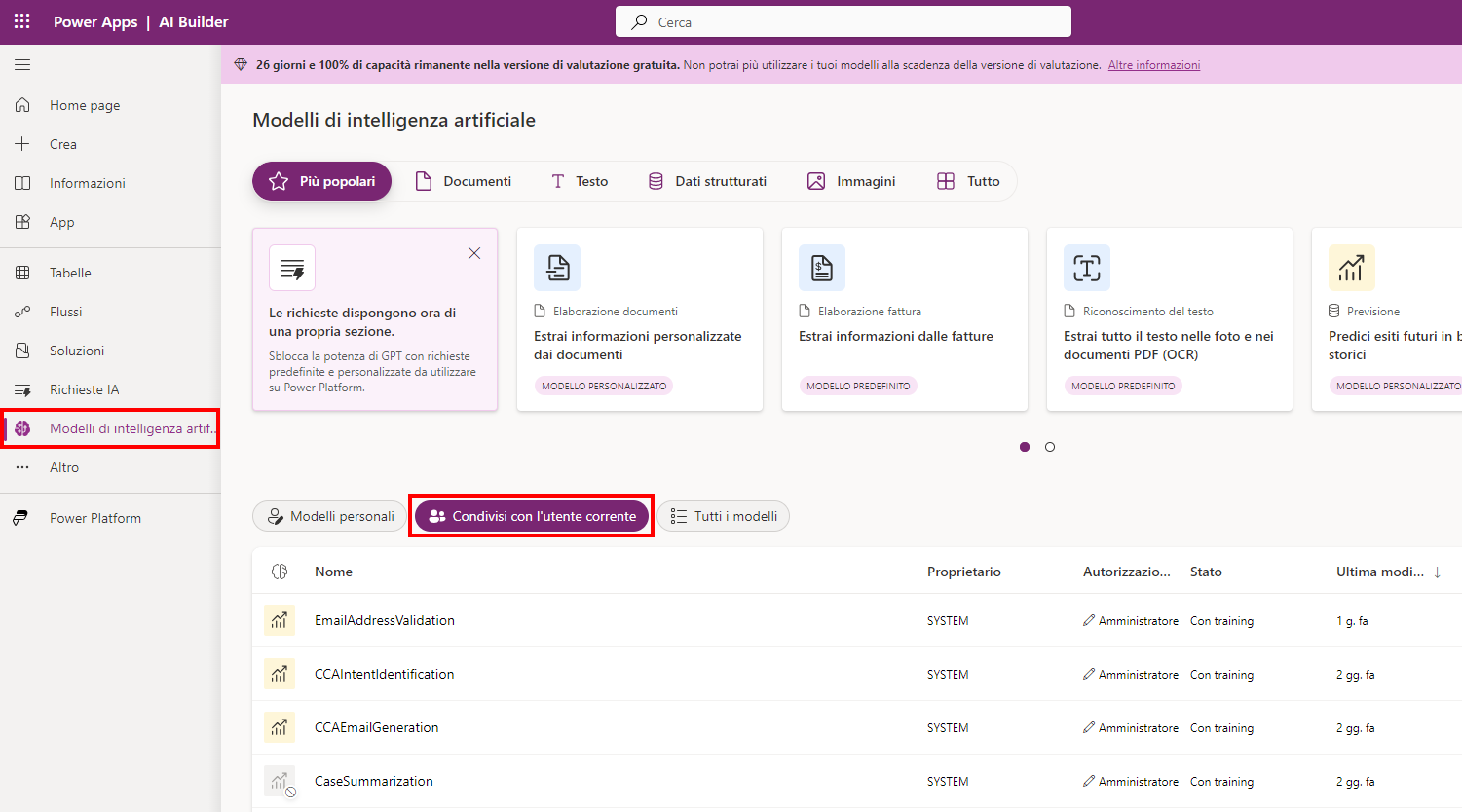Open Estrai informazioni personalizzate dai documenti
Screen dimensions: 1462x812
[638, 345]
